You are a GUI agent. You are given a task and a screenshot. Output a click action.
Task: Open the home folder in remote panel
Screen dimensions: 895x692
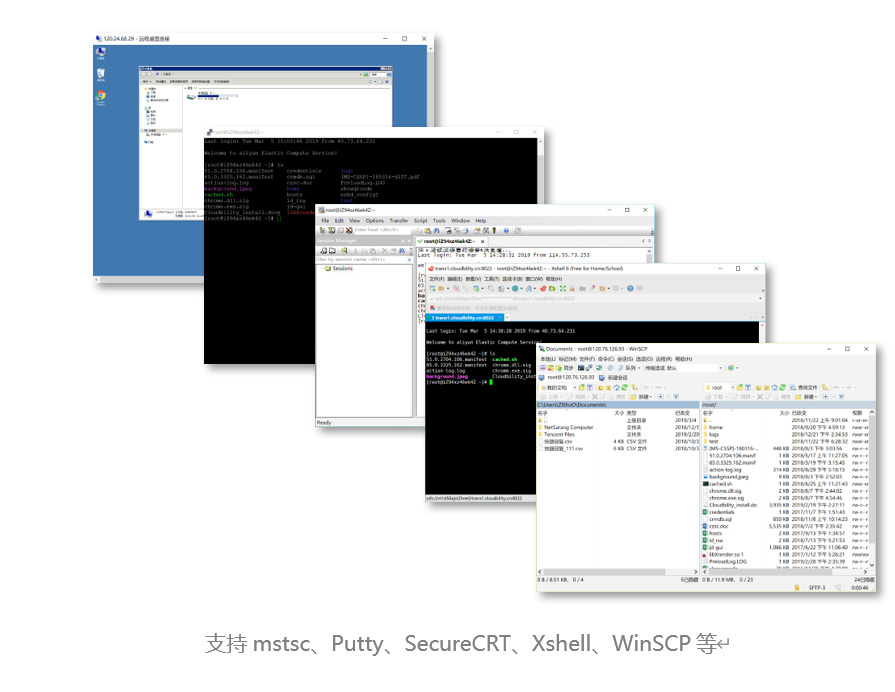coord(716,427)
